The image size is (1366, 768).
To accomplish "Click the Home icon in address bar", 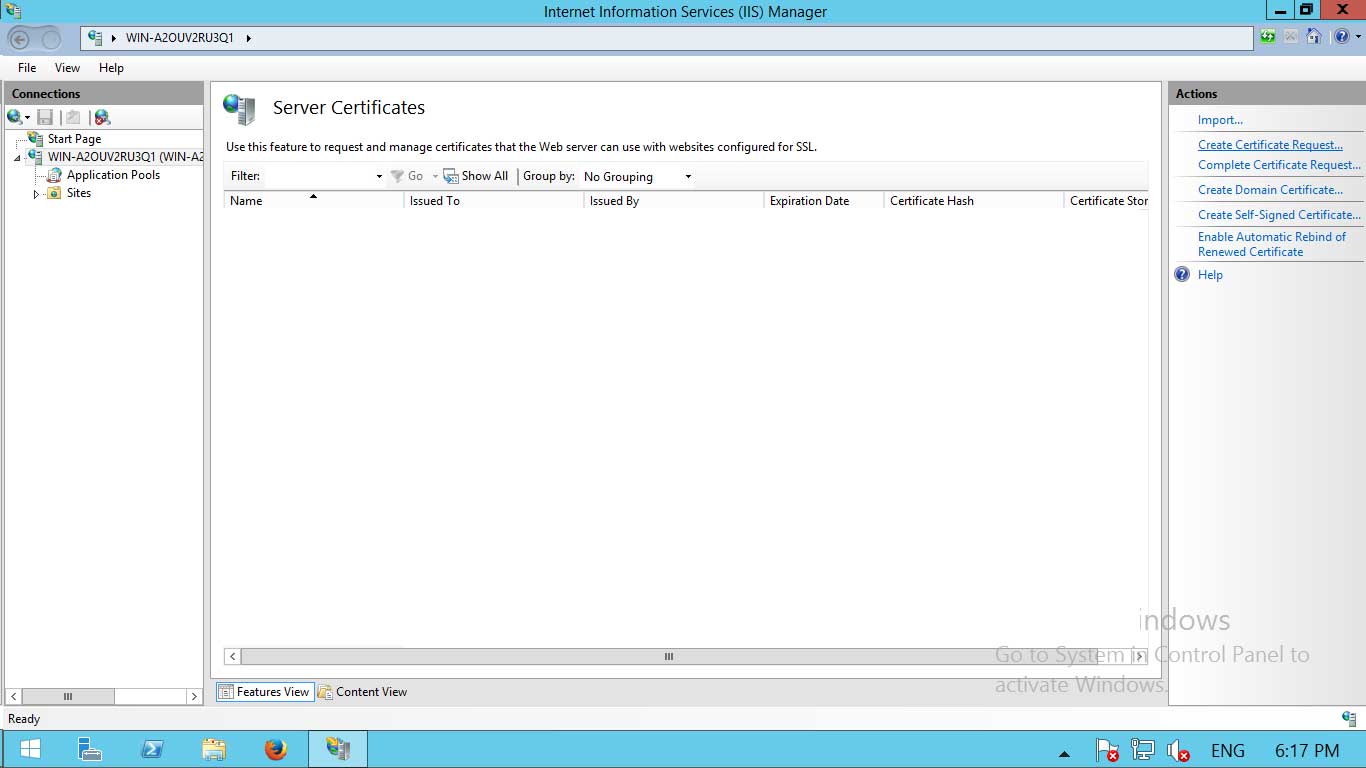I will (x=1314, y=37).
